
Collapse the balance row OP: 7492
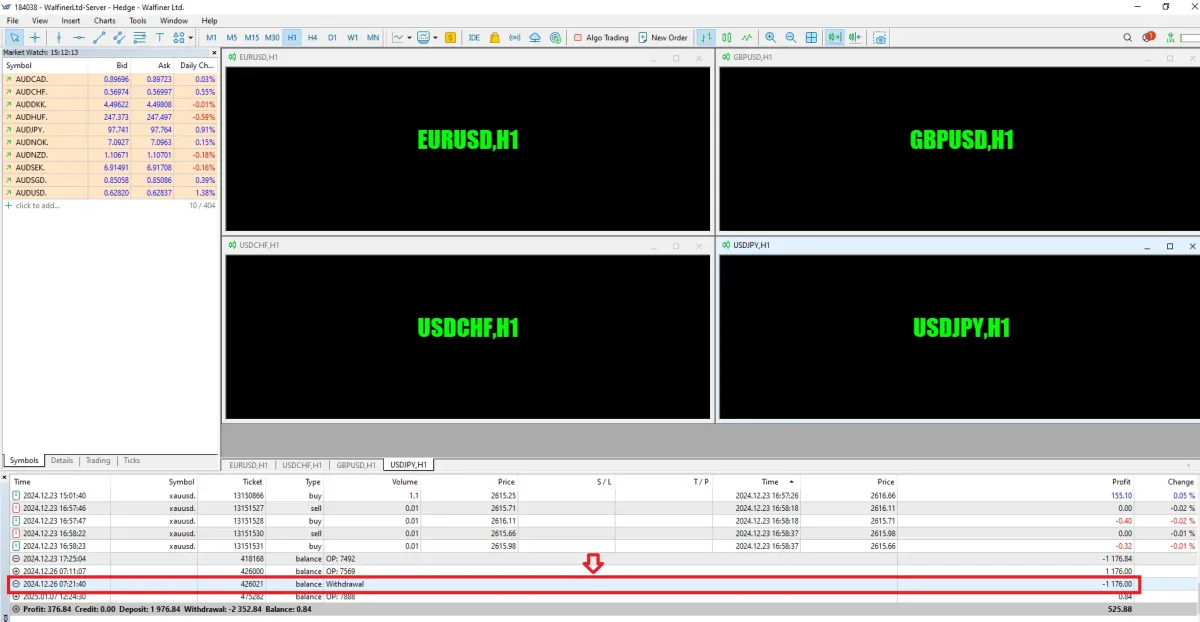coord(16,558)
